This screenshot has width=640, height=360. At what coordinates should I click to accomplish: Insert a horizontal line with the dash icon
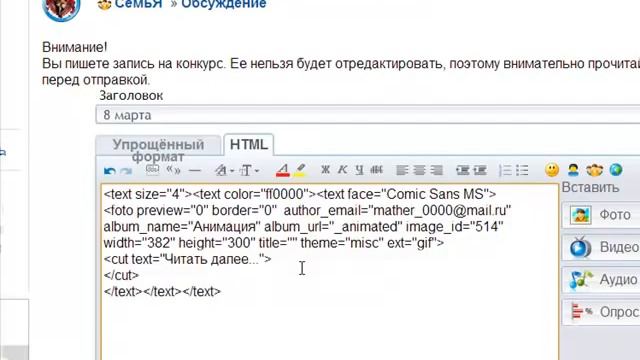(x=195, y=170)
